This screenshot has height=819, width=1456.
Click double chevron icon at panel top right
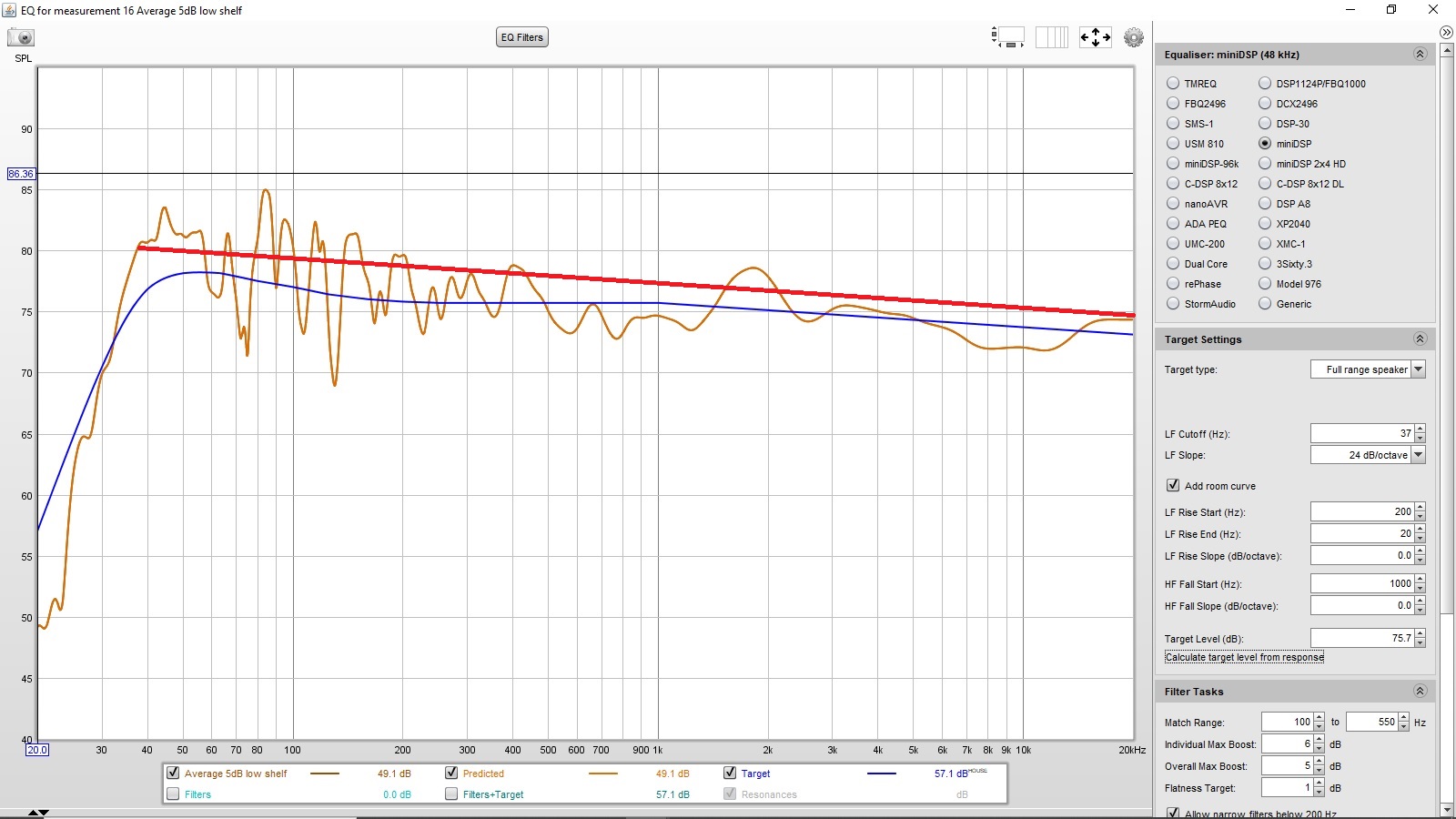click(1446, 32)
